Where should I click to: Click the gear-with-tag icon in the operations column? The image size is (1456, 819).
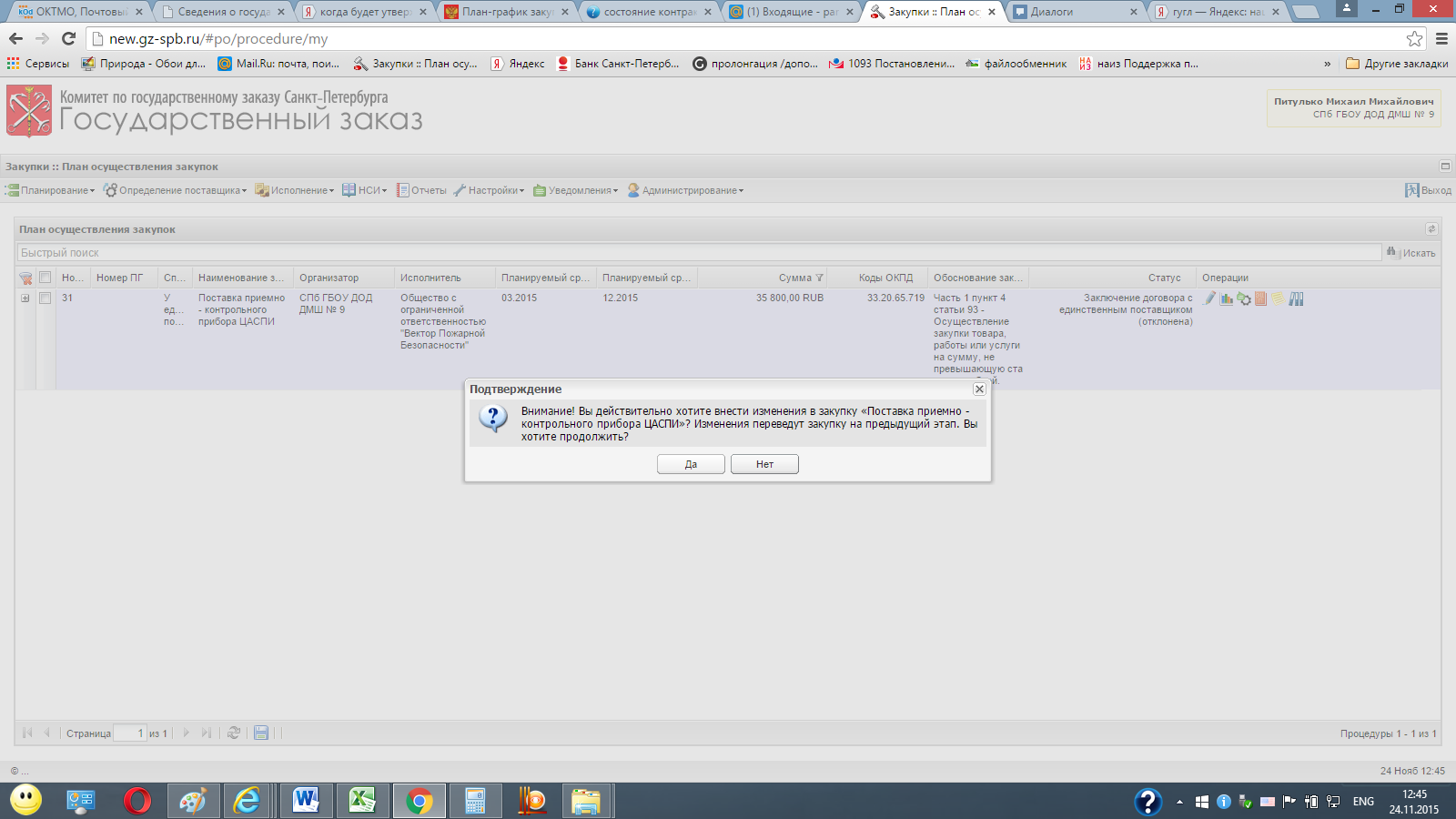coord(1244,298)
